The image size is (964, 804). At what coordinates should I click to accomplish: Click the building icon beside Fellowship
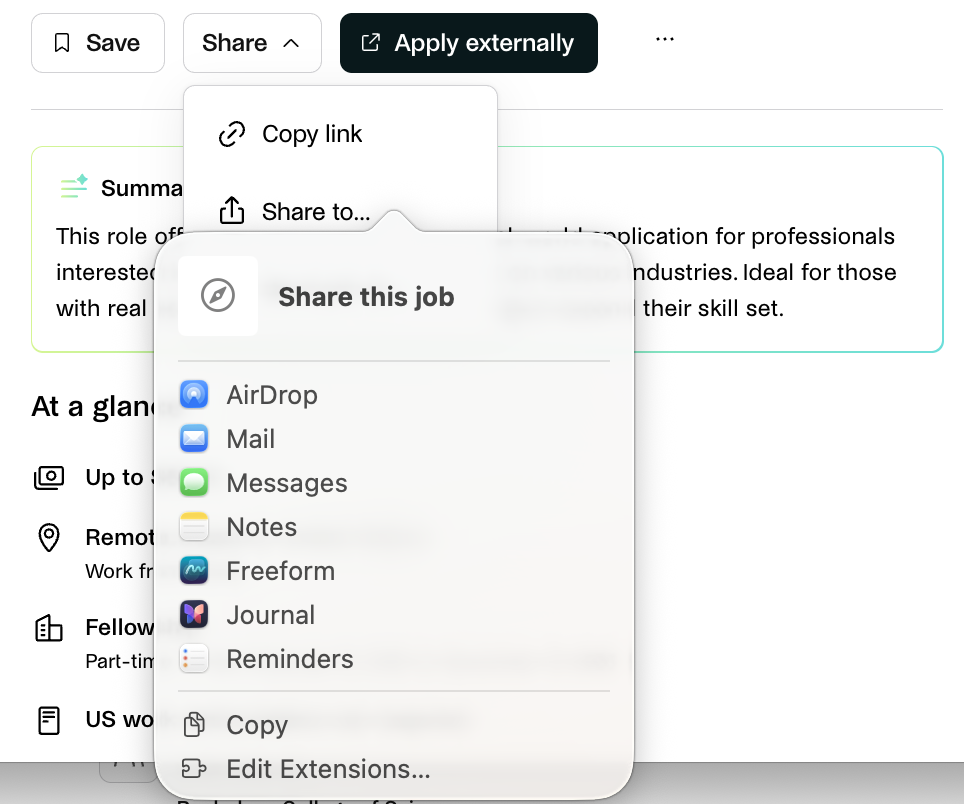pos(49,628)
